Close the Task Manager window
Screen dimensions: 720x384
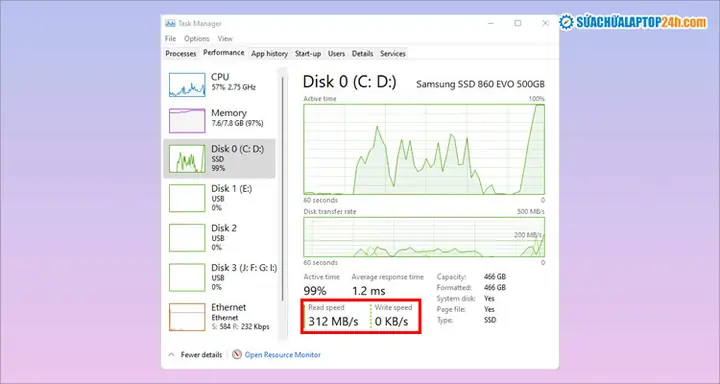pyautogui.click(x=546, y=23)
